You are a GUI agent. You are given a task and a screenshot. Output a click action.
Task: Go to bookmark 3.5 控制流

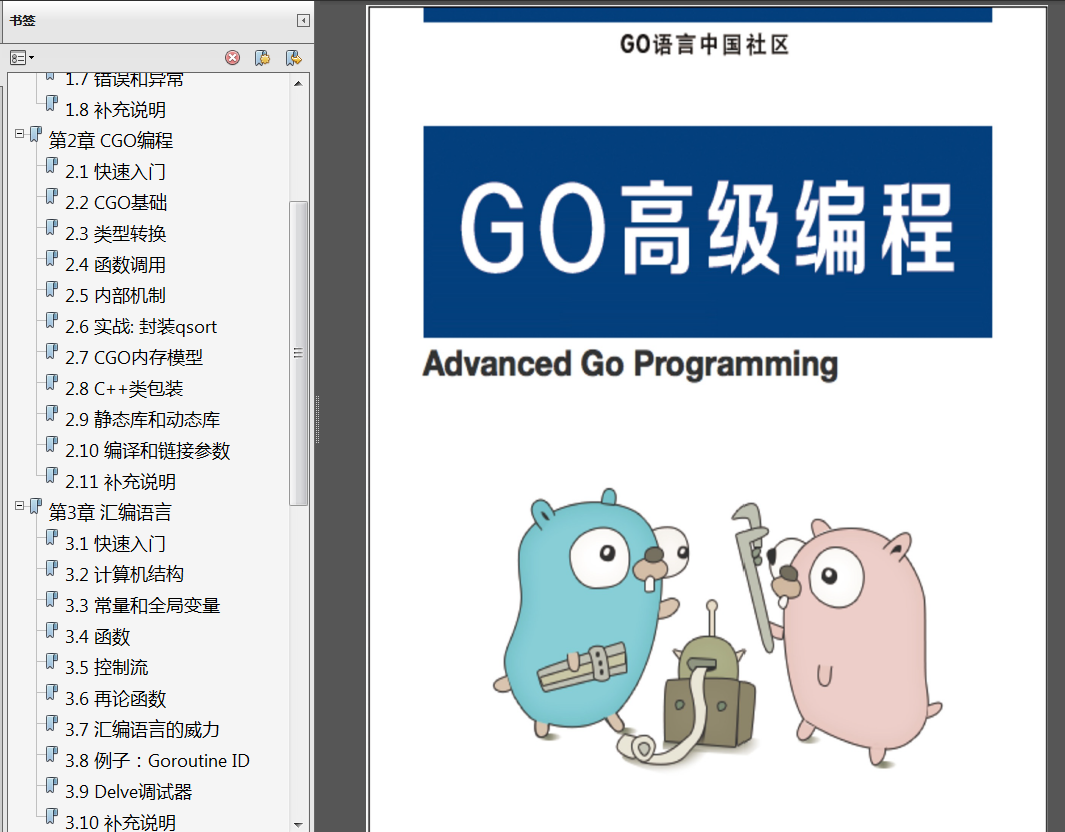[x=107, y=668]
